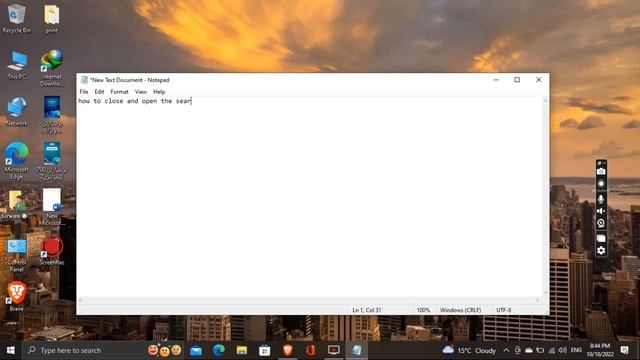
Task: Toggle the webcam in ScreenRec toolbar
Action: pos(601,223)
